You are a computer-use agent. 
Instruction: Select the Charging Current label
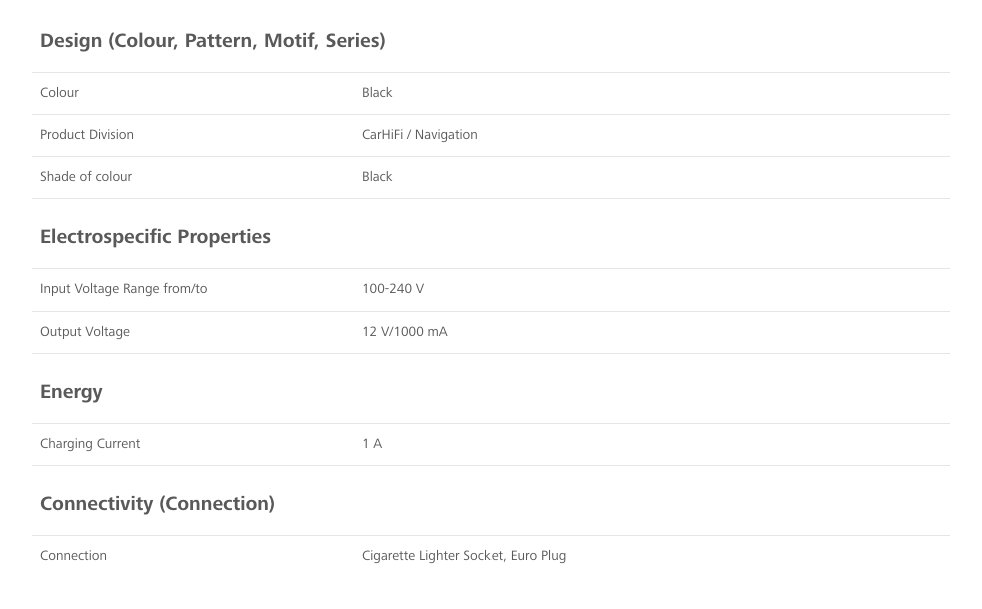coord(90,444)
